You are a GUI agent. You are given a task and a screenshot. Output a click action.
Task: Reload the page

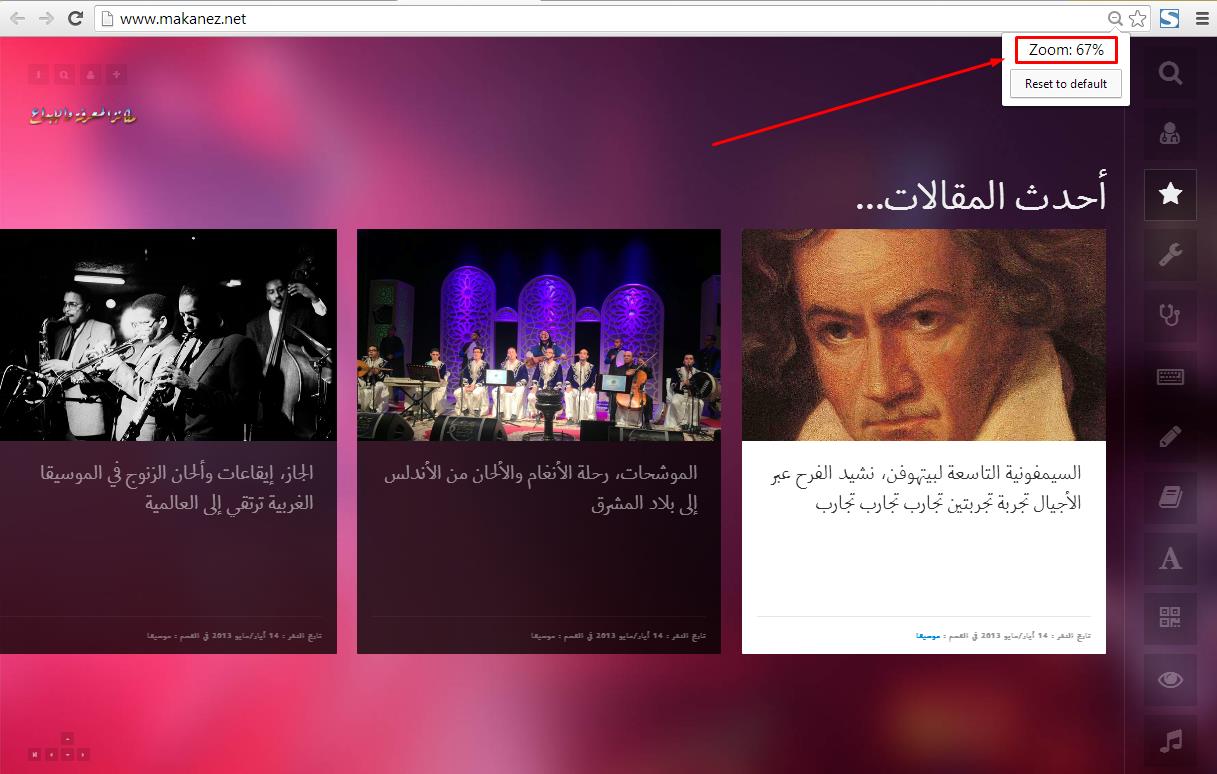tap(75, 18)
